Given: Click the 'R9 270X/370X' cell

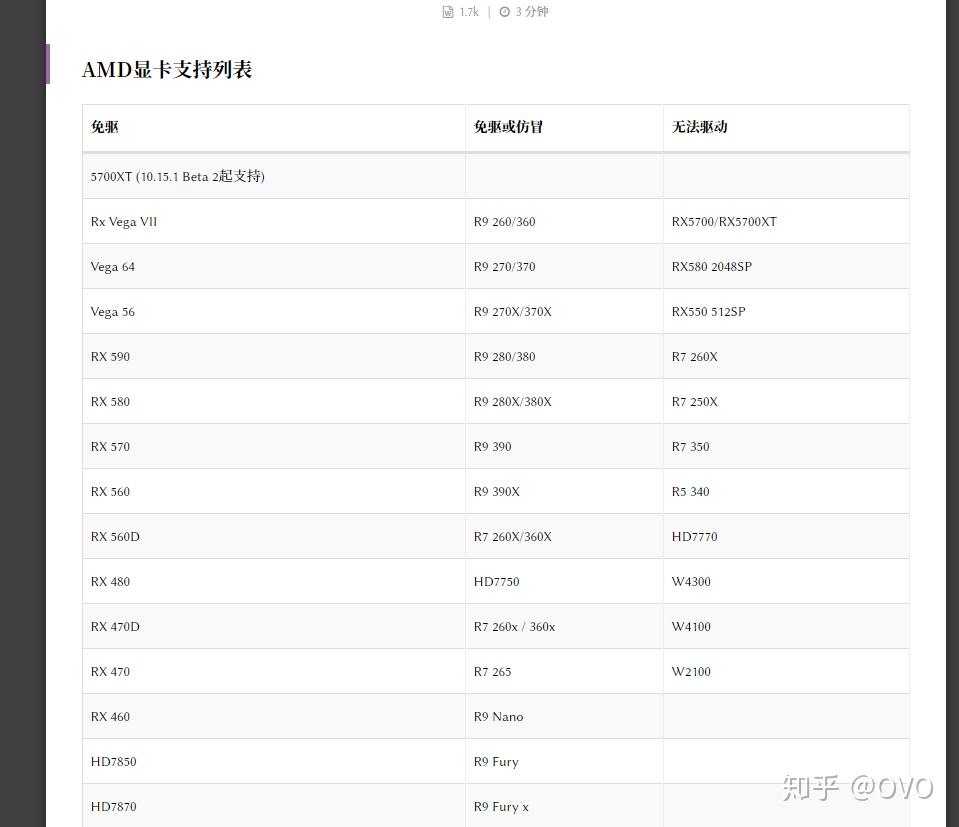Looking at the screenshot, I should coord(564,311).
